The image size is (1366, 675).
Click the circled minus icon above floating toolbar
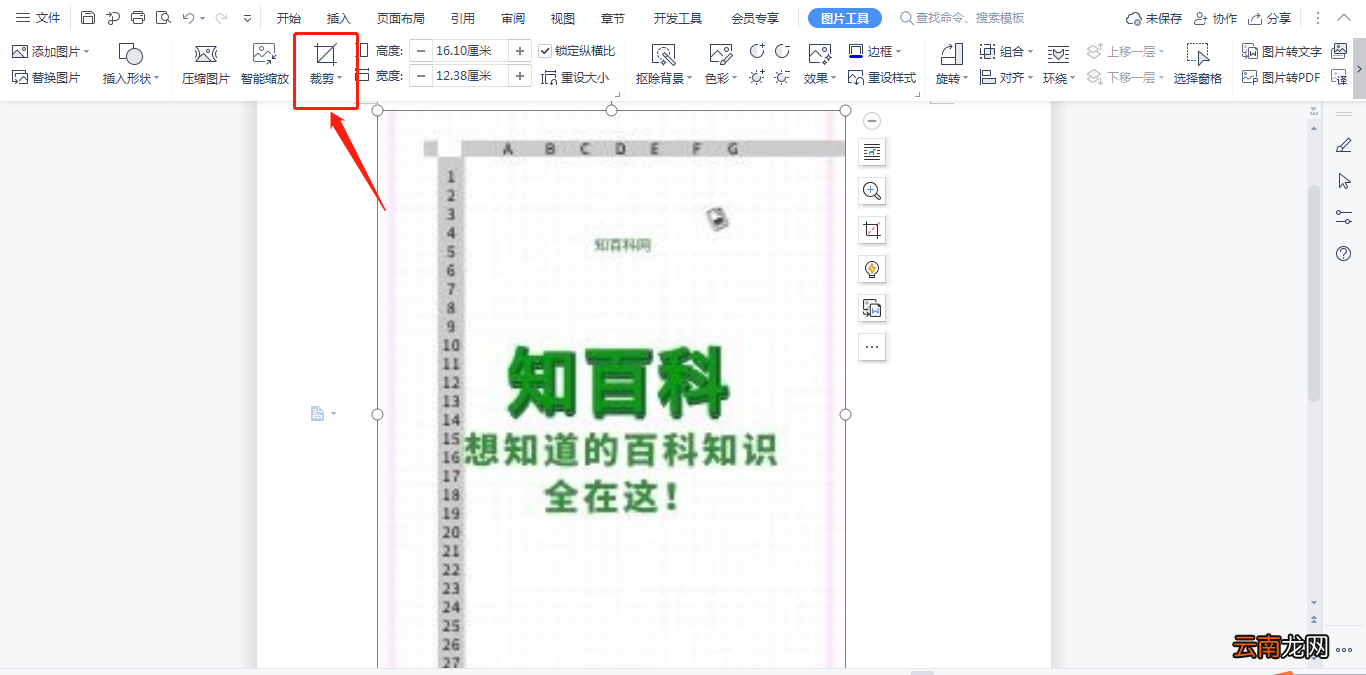click(x=872, y=121)
